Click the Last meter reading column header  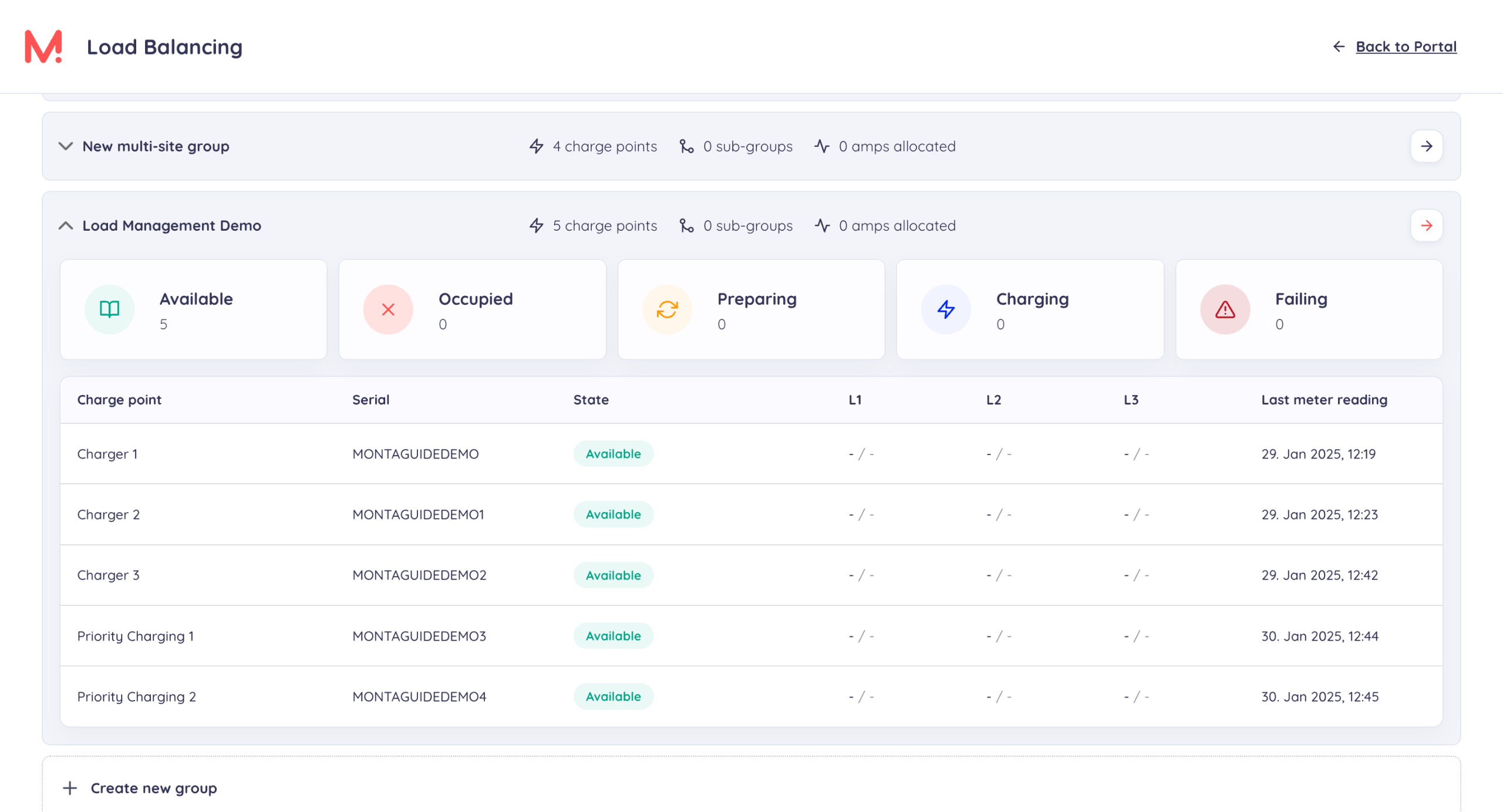tap(1324, 400)
